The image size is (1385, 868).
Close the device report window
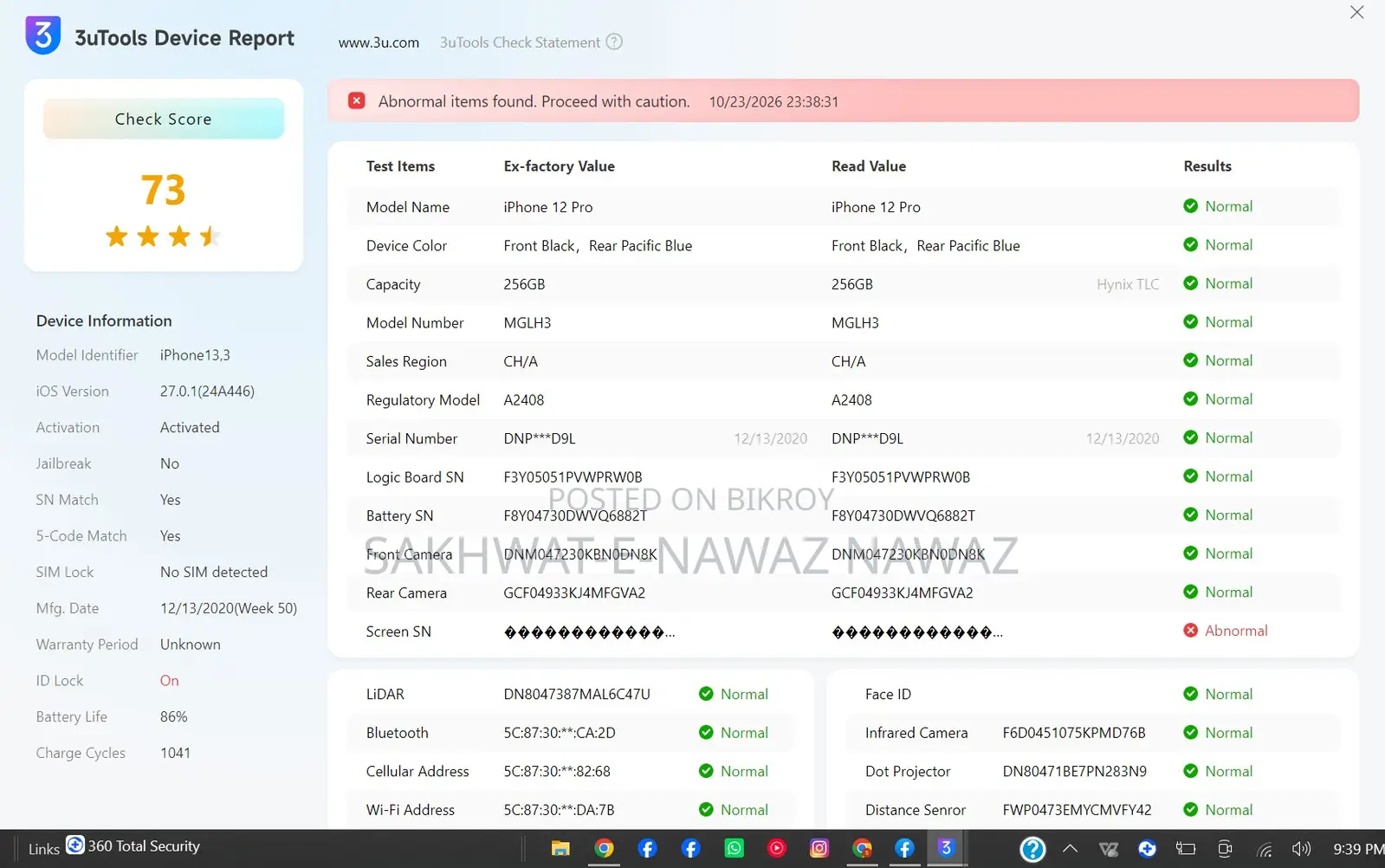point(1357,12)
